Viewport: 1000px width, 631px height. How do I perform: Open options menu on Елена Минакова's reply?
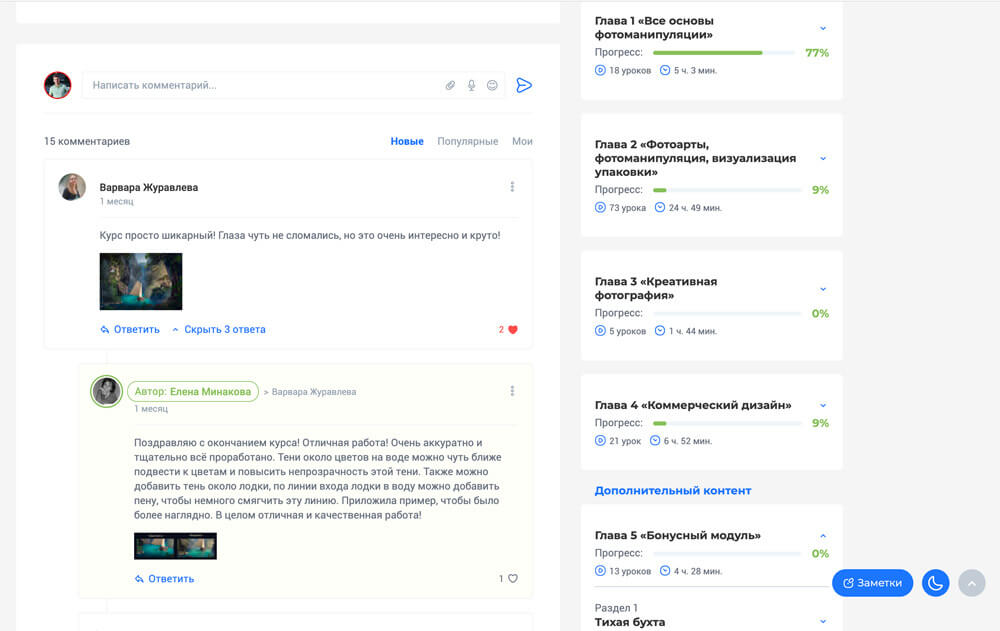(512, 391)
